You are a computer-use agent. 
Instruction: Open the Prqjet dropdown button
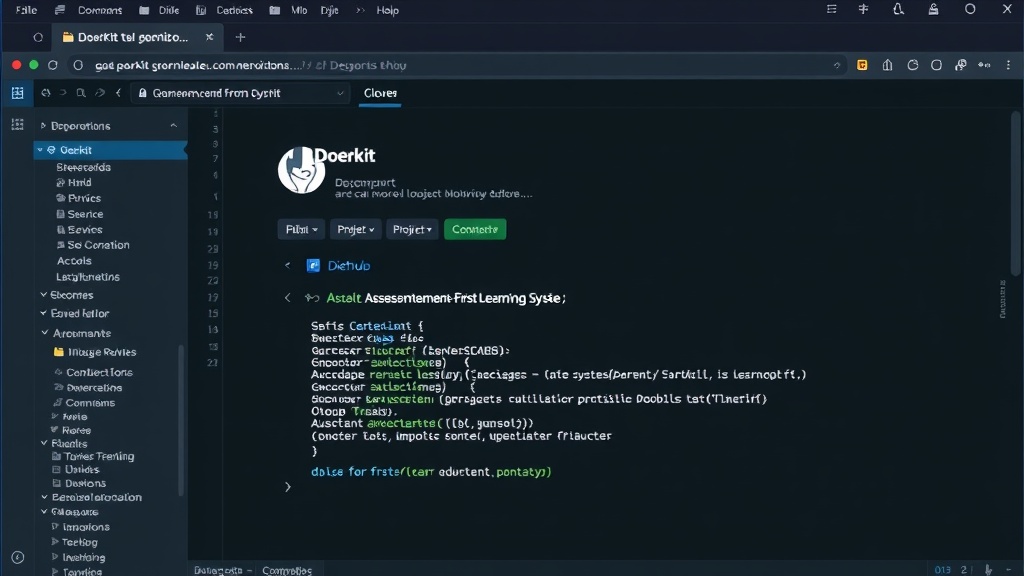355,229
